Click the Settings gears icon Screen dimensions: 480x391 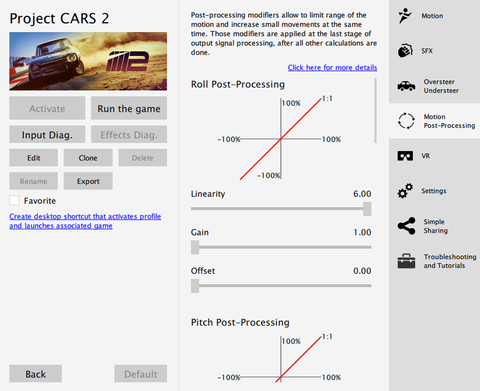coord(405,191)
